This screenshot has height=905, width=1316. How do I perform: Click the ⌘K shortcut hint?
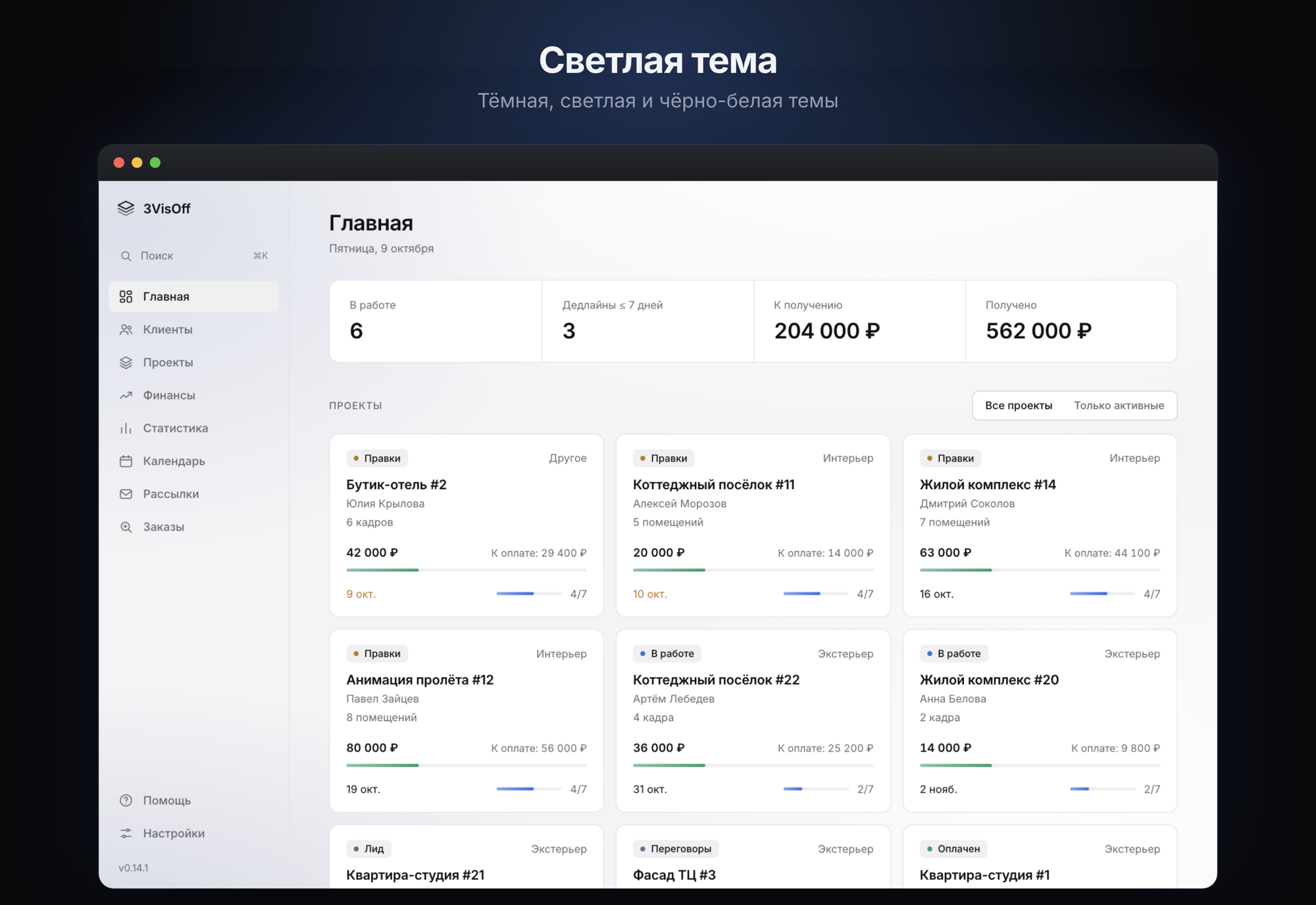[261, 256]
